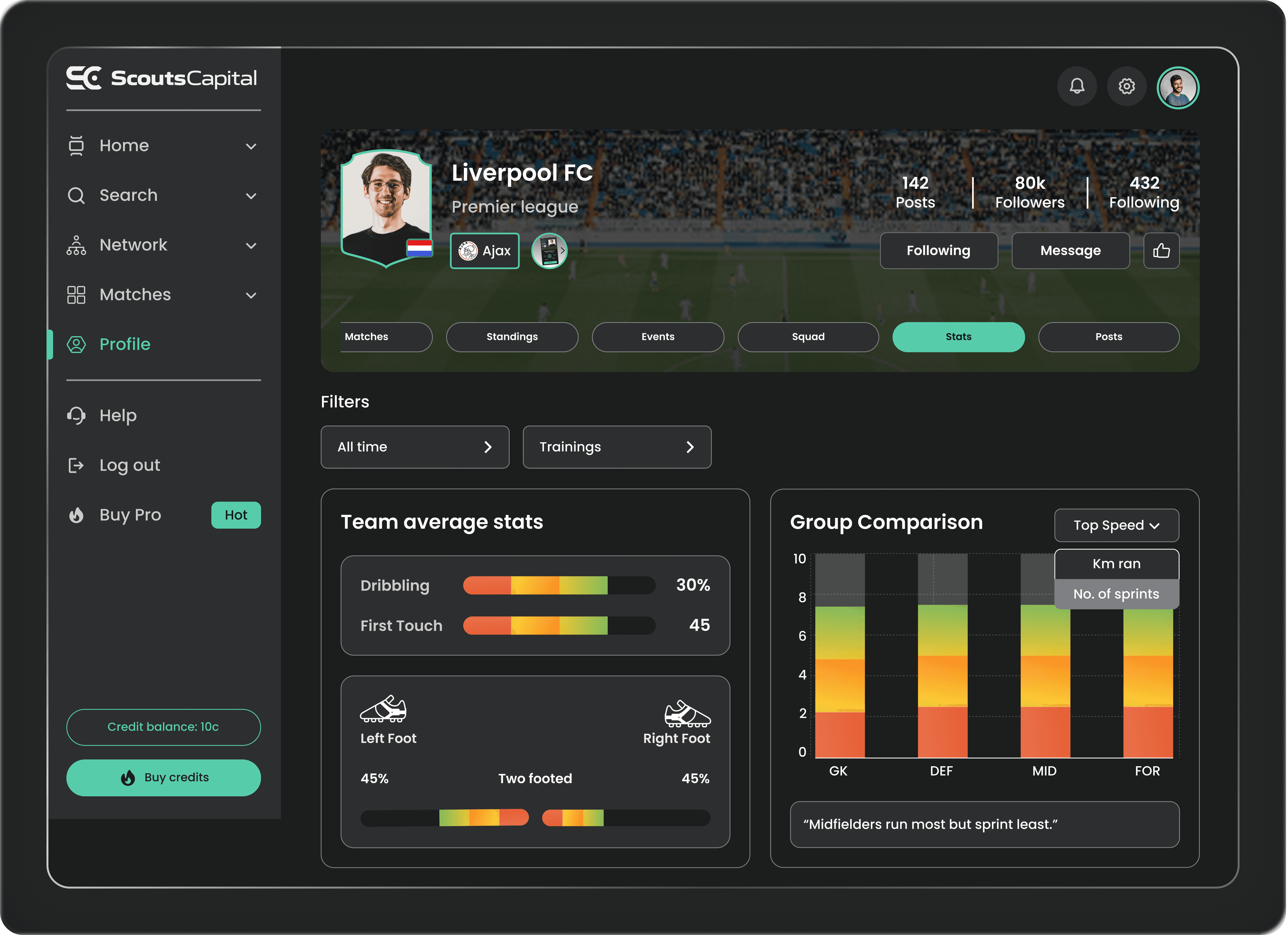Click the Following button

pos(938,250)
